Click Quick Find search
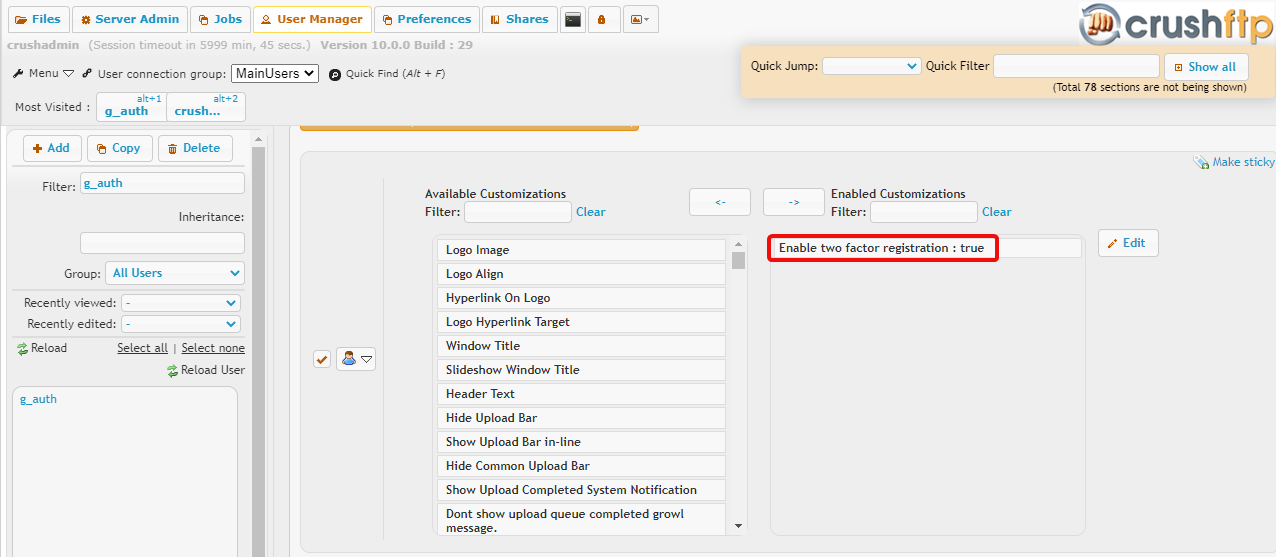Screen dimensions: 1276x557 (386, 74)
